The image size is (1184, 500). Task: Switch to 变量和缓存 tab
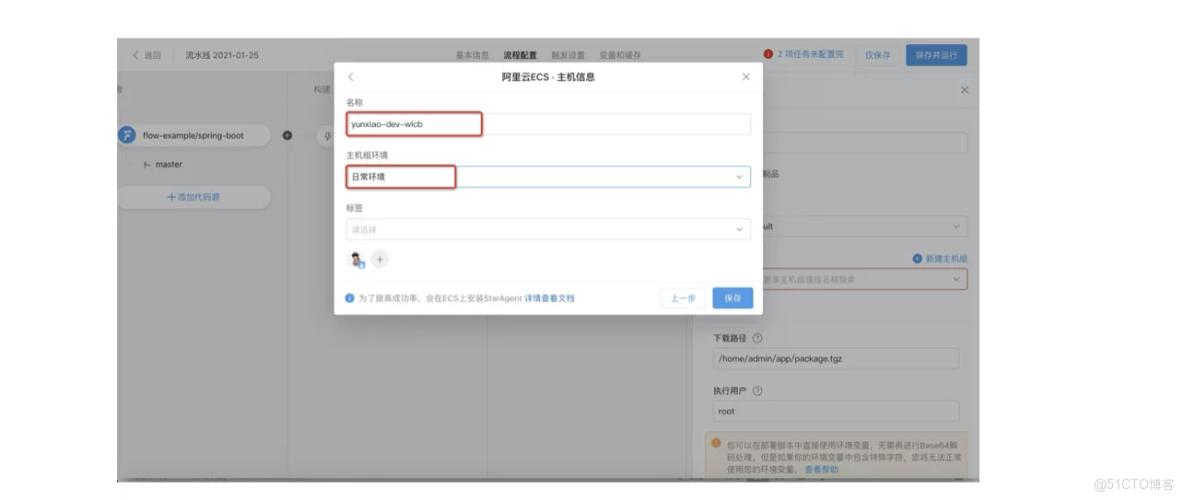tap(620, 55)
